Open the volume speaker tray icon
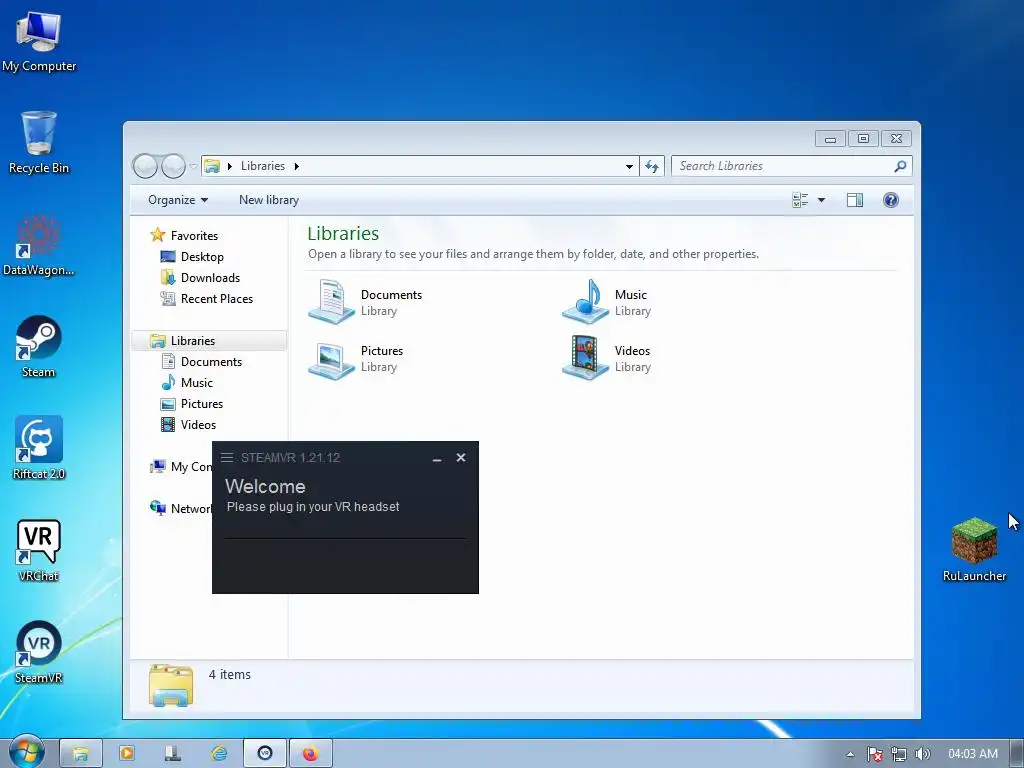This screenshot has width=1024, height=768. pyautogui.click(x=923, y=754)
